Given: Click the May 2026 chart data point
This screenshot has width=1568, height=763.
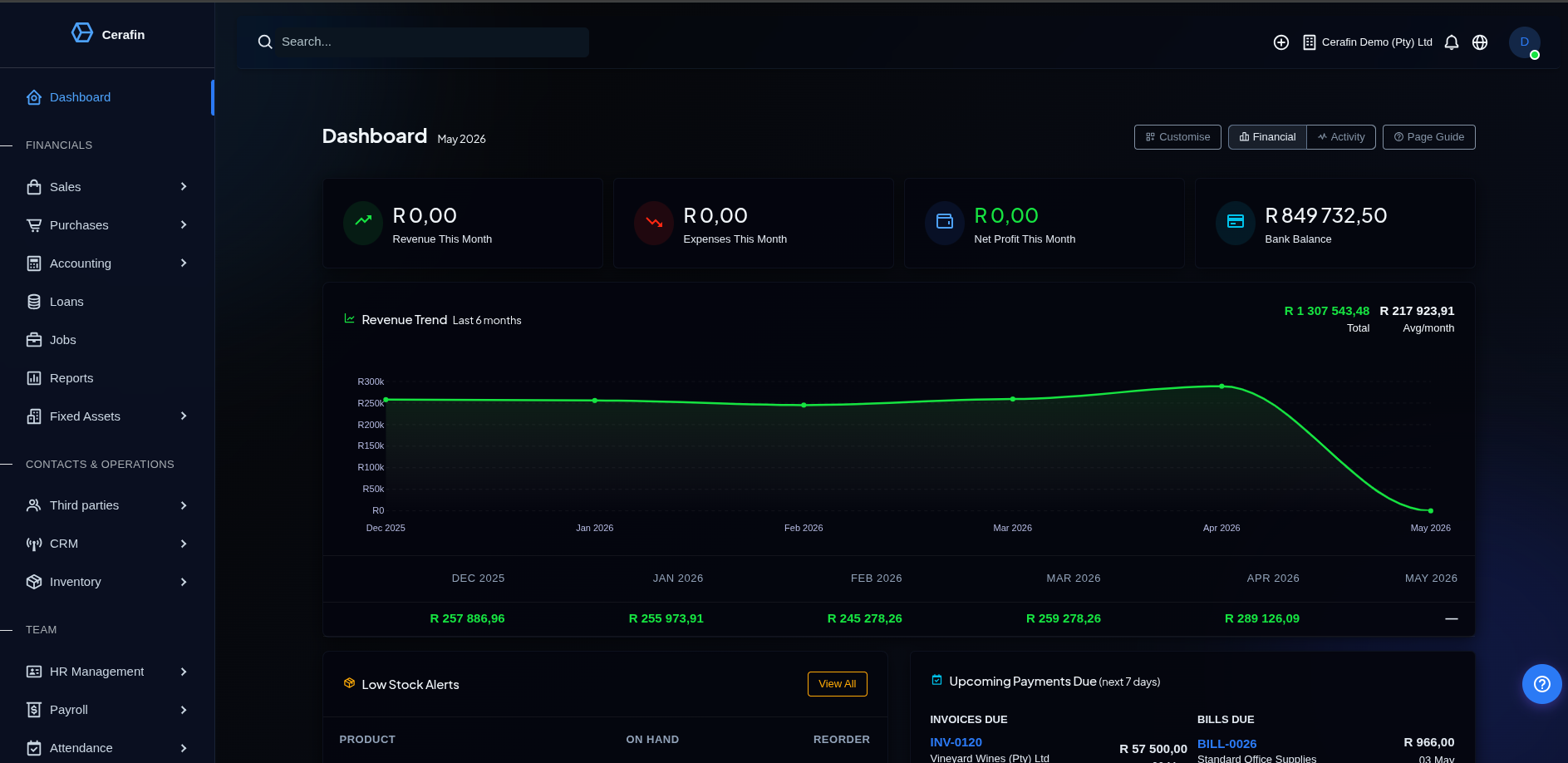Looking at the screenshot, I should [1431, 510].
